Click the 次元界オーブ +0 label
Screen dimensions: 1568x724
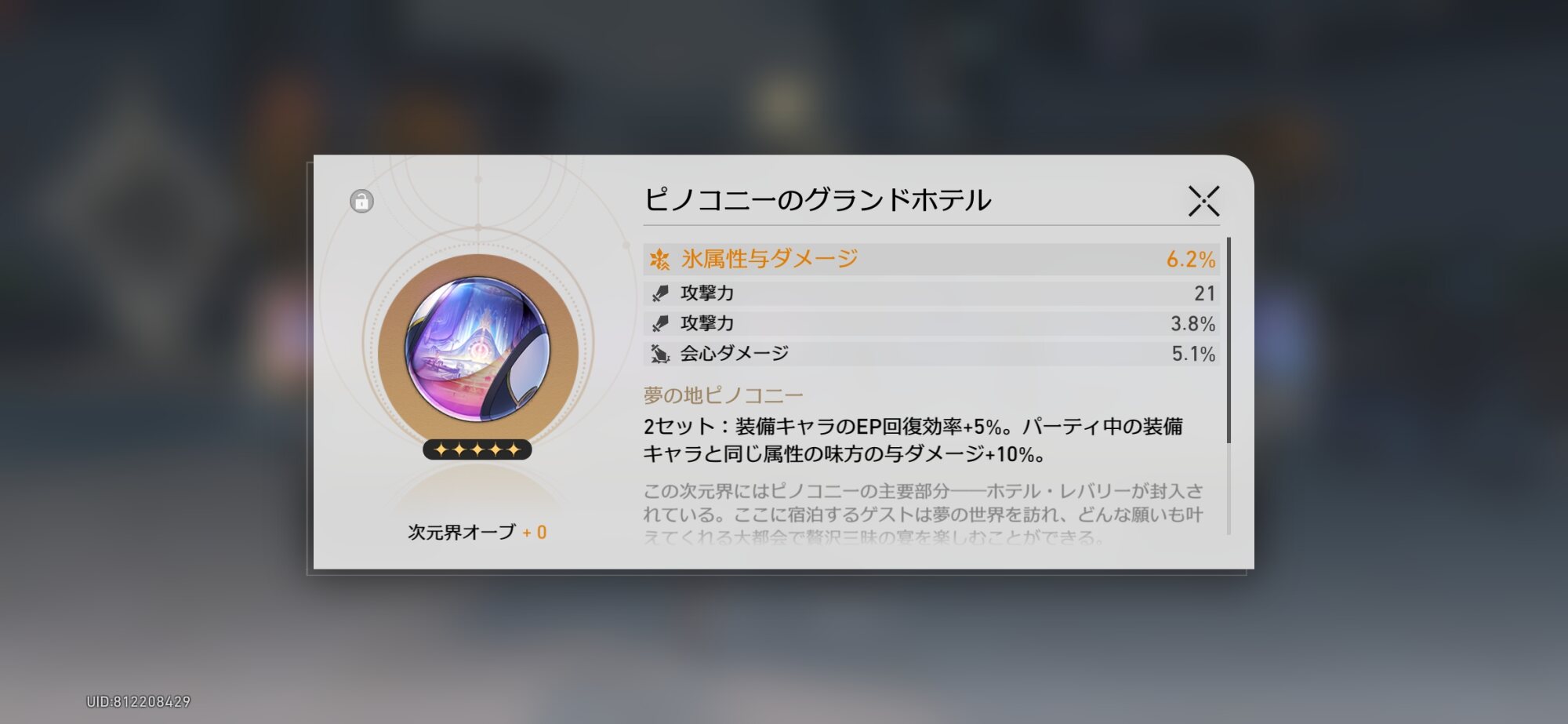[477, 532]
